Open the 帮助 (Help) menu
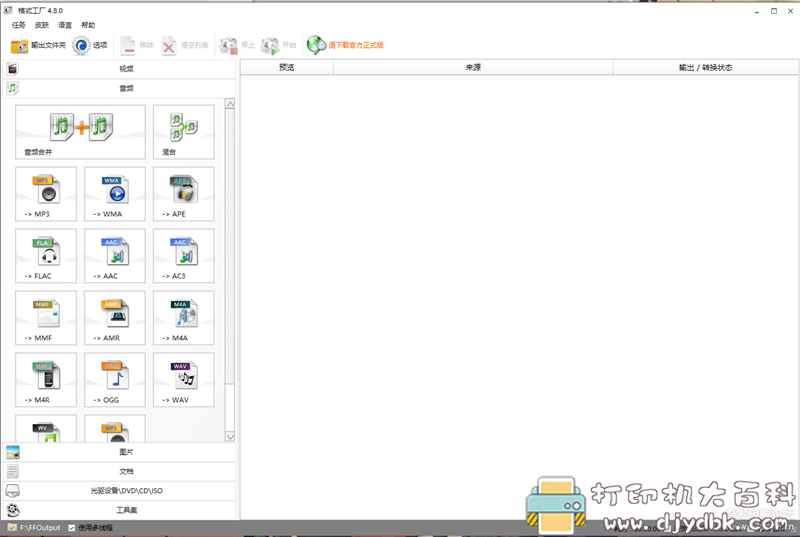Image resolution: width=800 pixels, height=537 pixels. 88,25
